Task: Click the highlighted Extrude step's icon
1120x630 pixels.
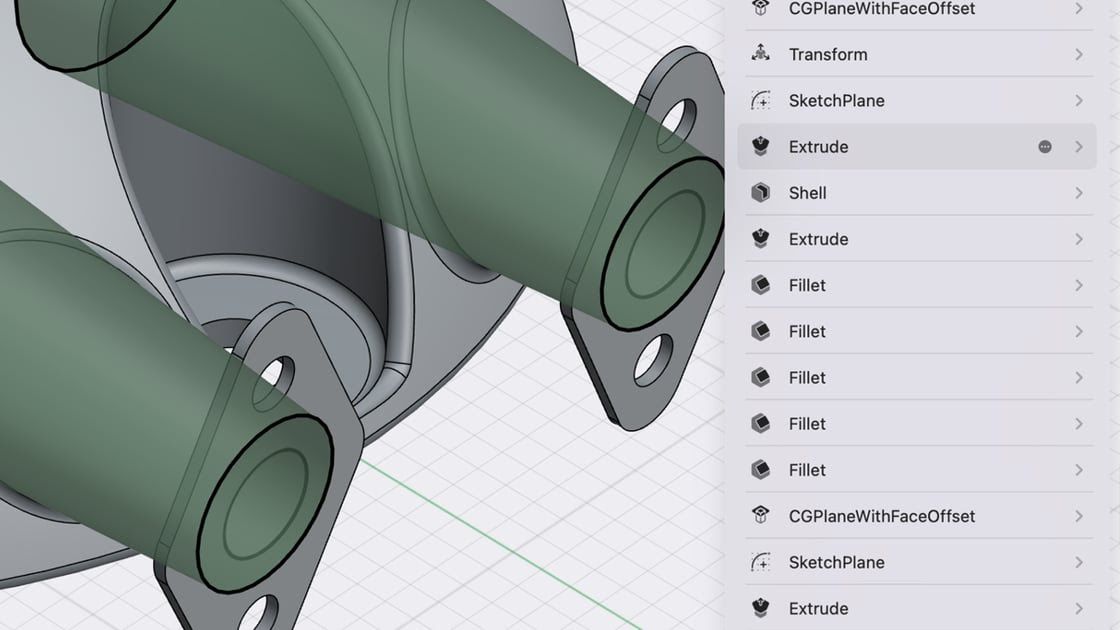Action: [x=760, y=147]
